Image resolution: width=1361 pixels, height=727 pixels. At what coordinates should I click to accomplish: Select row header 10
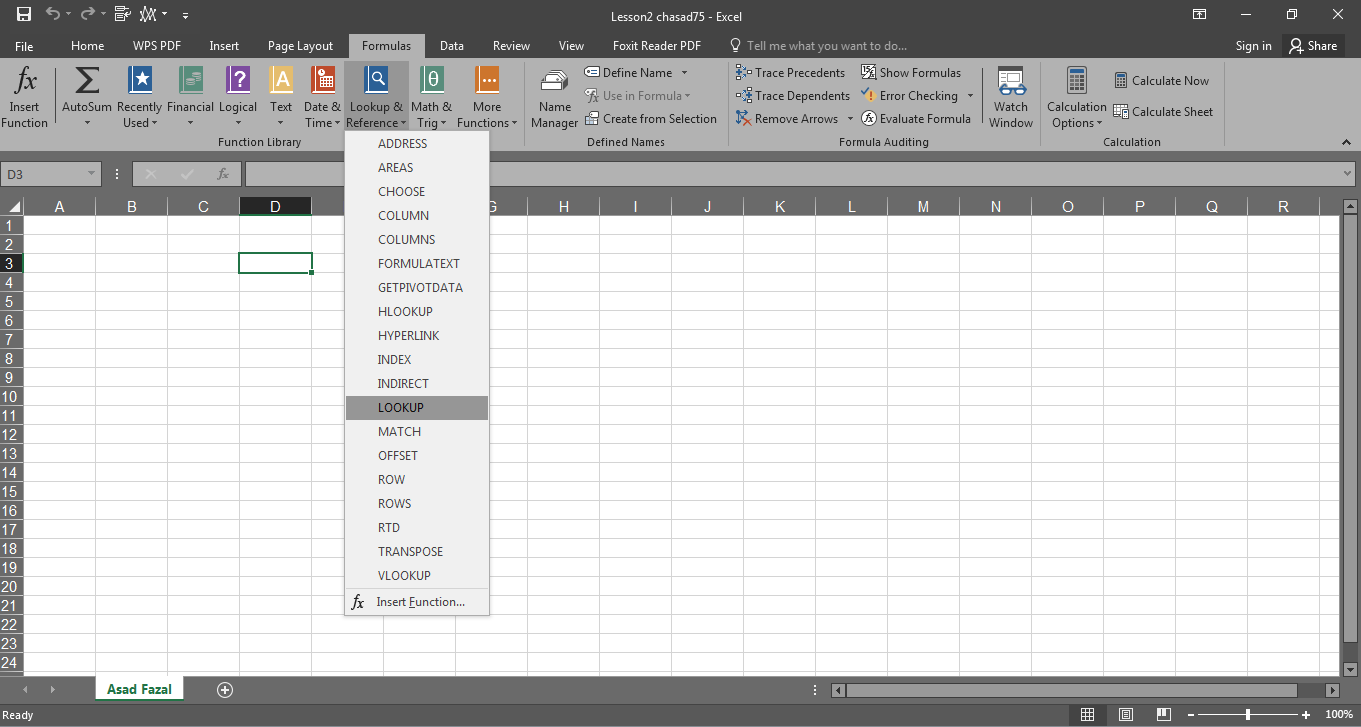pos(11,397)
